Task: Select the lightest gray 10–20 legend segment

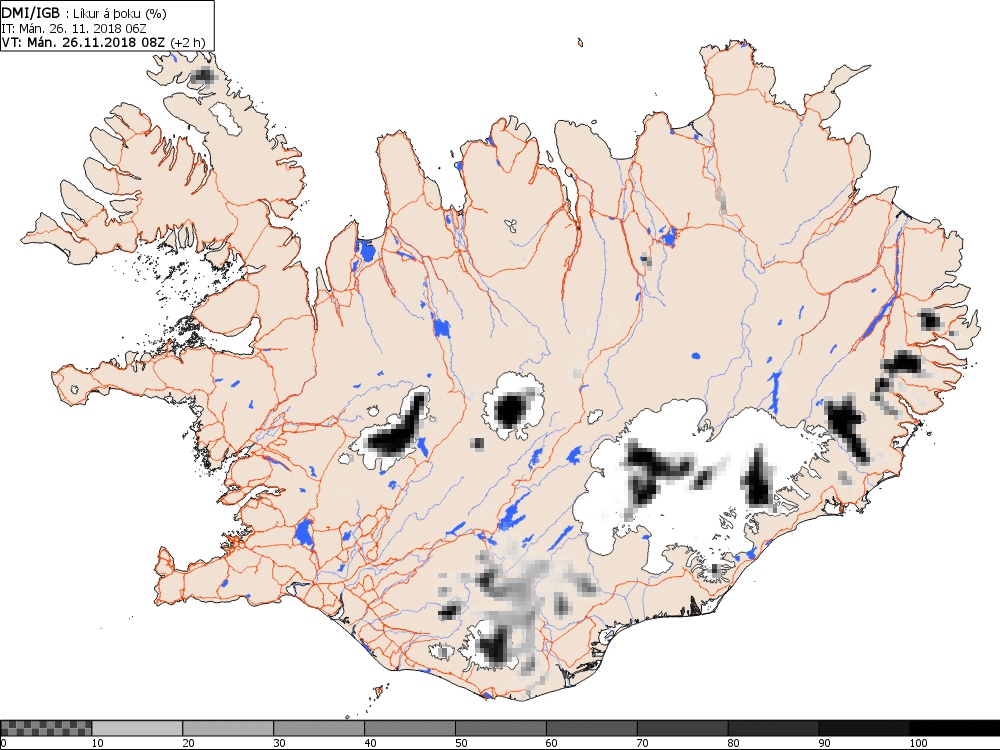Action: click(x=137, y=728)
